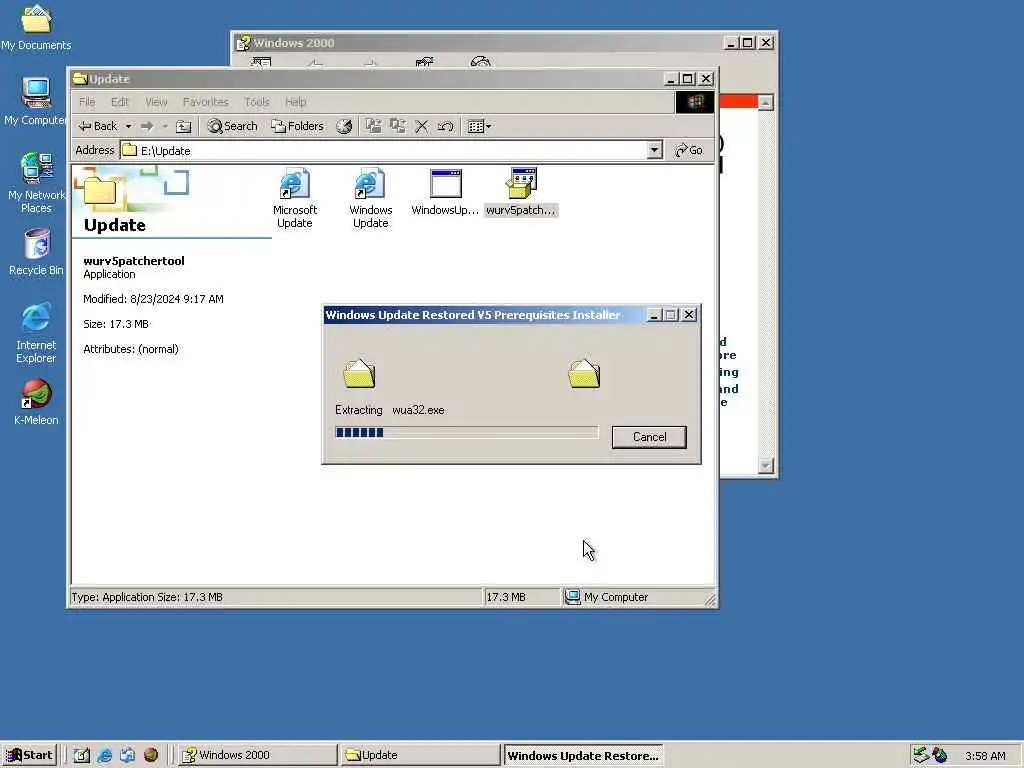Viewport: 1024px width, 768px height.
Task: Maximize the Windows 2000 window
Action: (748, 42)
